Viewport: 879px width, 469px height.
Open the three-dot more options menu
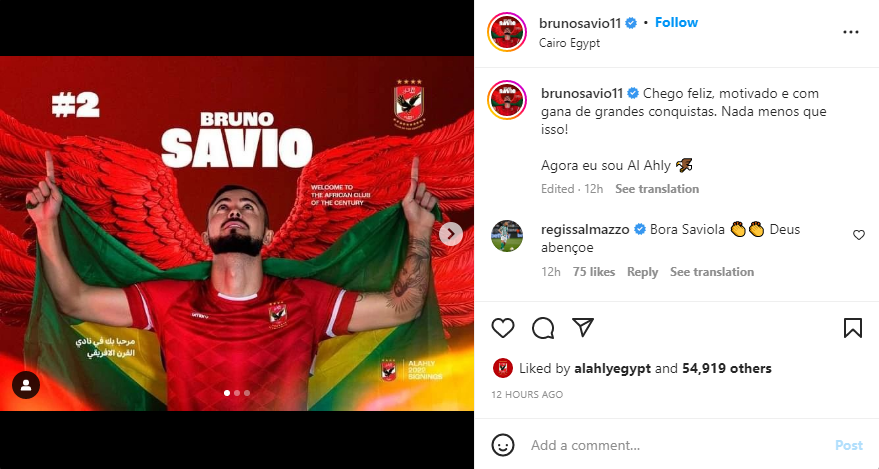click(x=850, y=32)
